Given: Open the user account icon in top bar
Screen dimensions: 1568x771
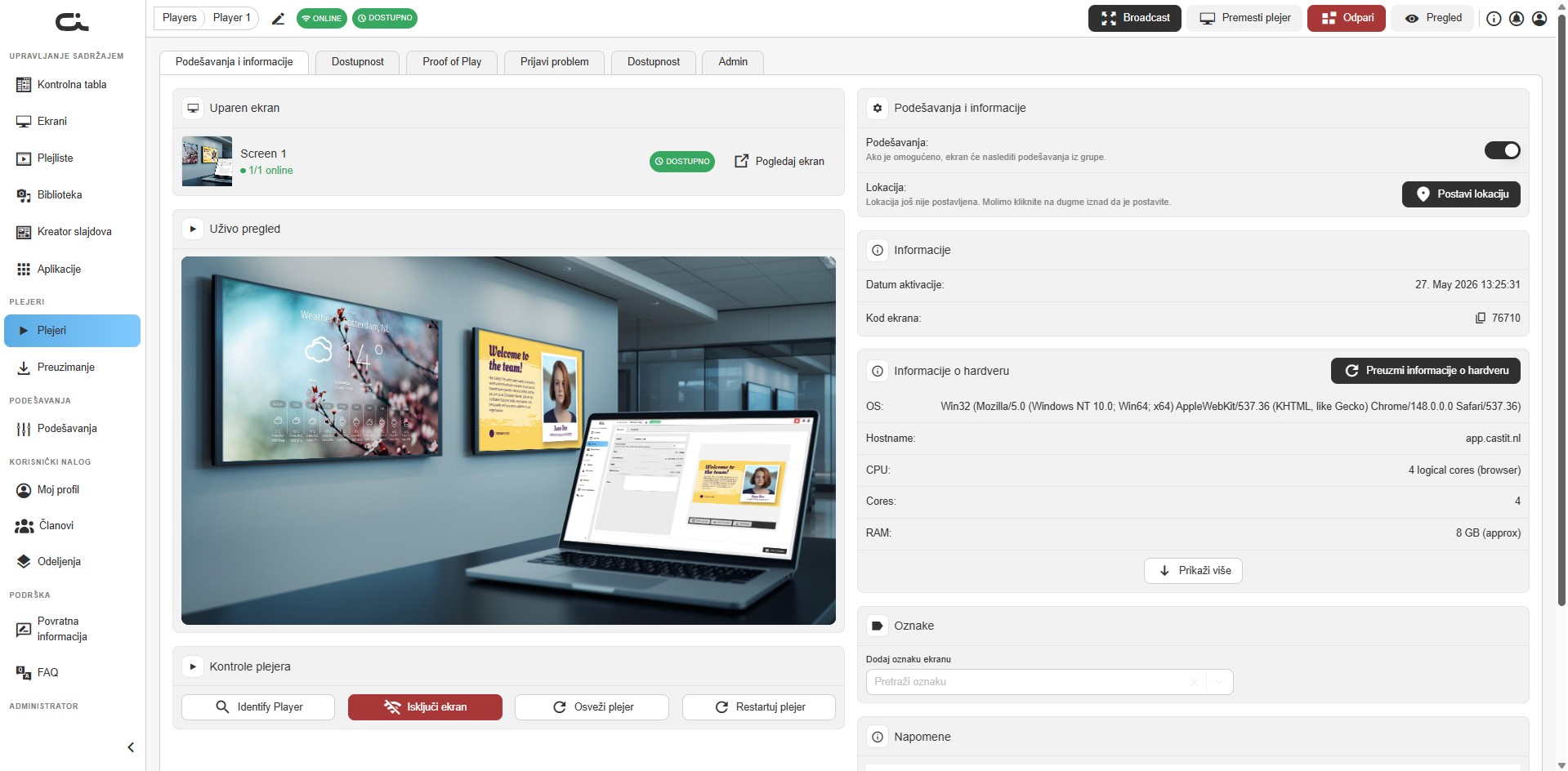Looking at the screenshot, I should (x=1539, y=18).
